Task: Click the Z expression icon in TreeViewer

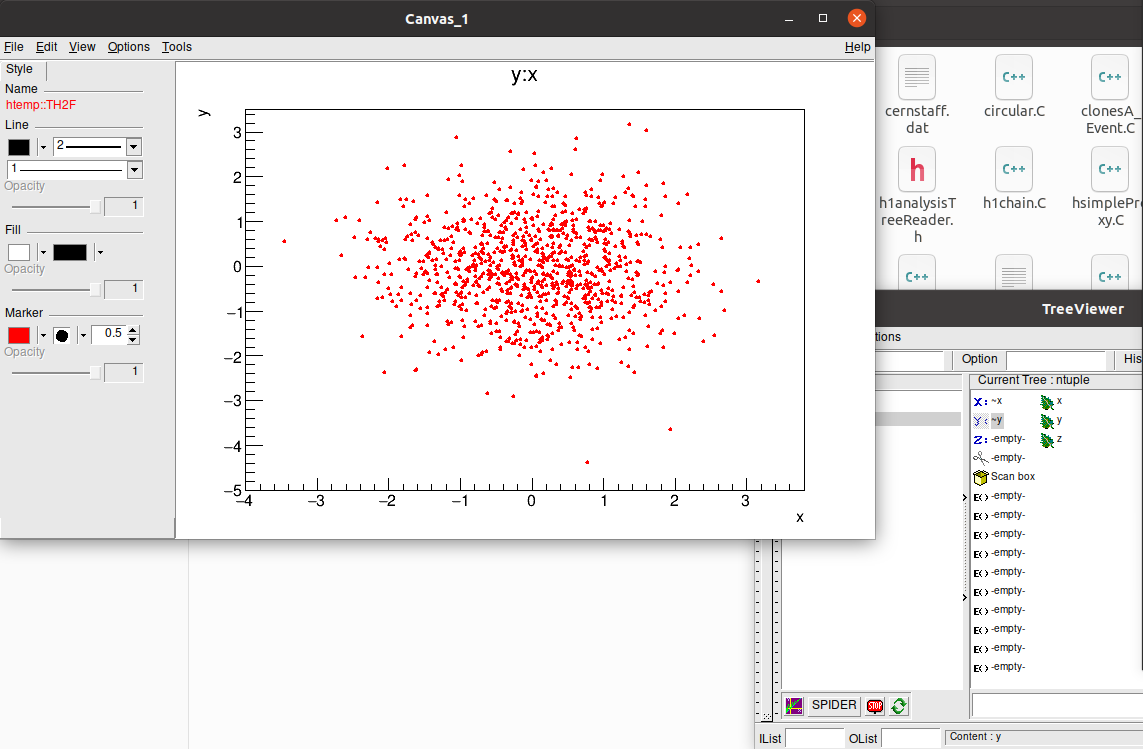Action: (x=980, y=440)
